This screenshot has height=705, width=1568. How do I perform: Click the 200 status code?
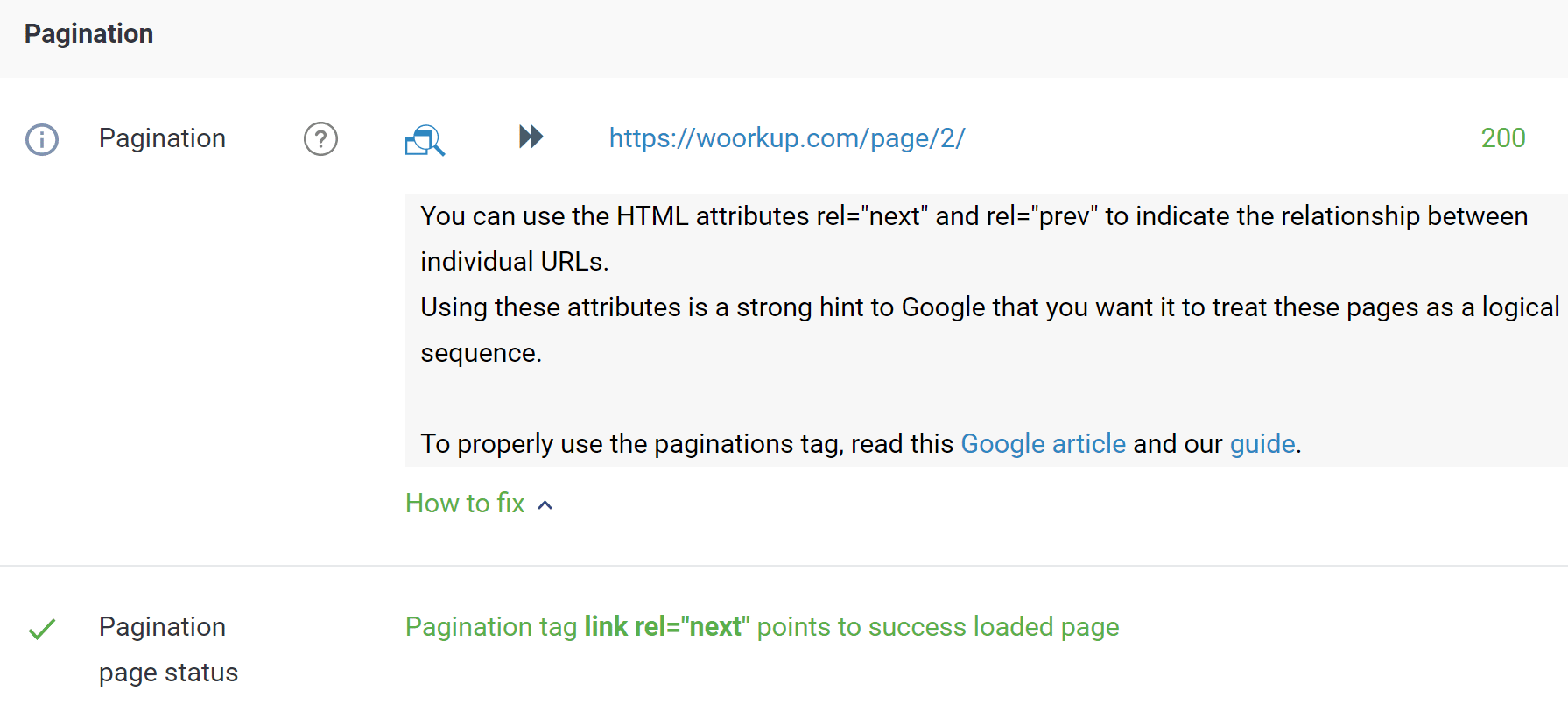1502,137
